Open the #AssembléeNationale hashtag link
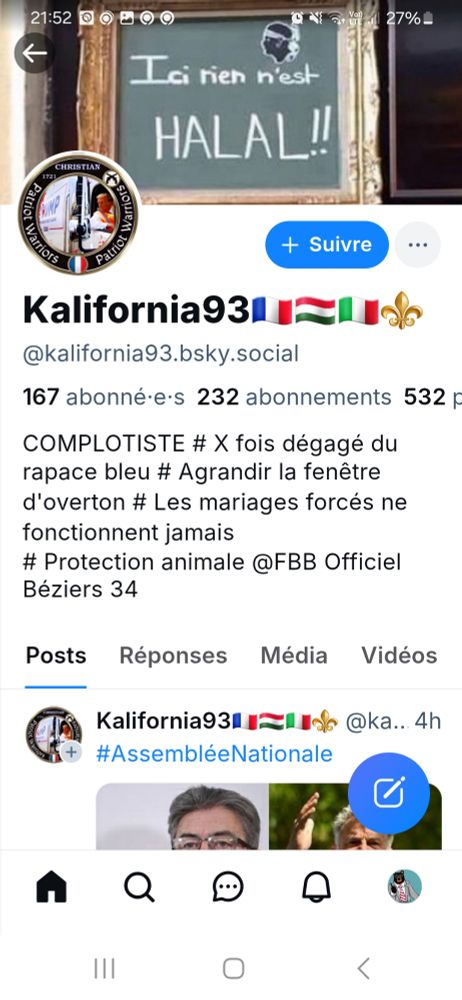 214,754
